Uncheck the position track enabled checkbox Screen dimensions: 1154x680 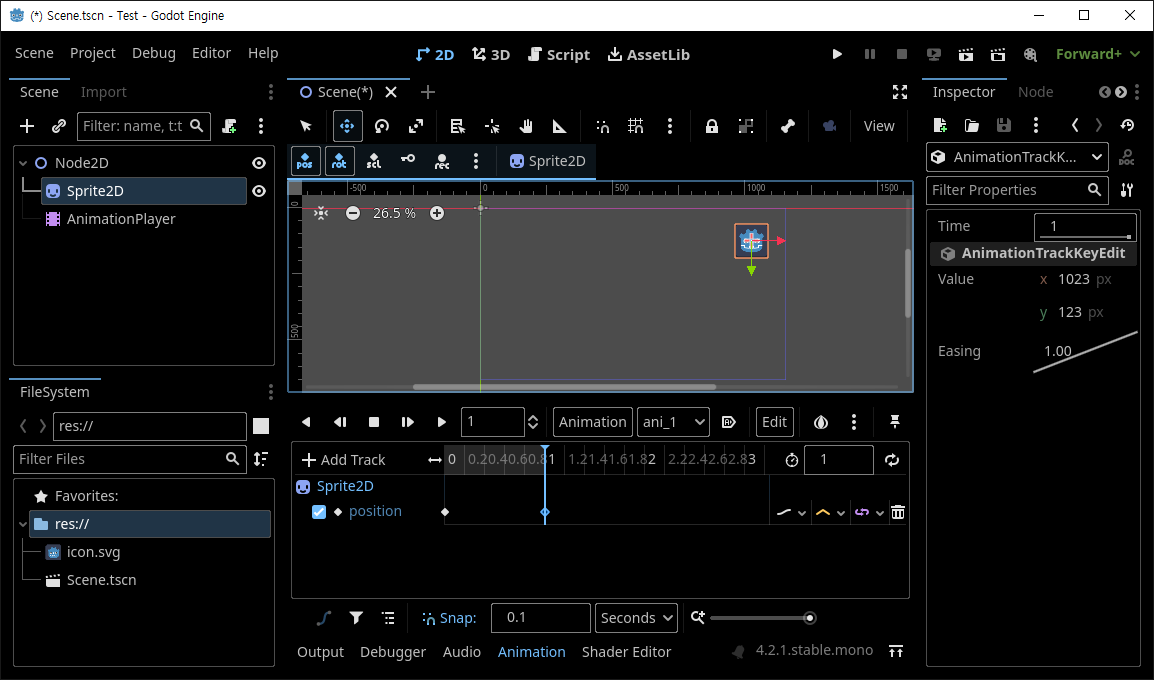319,512
